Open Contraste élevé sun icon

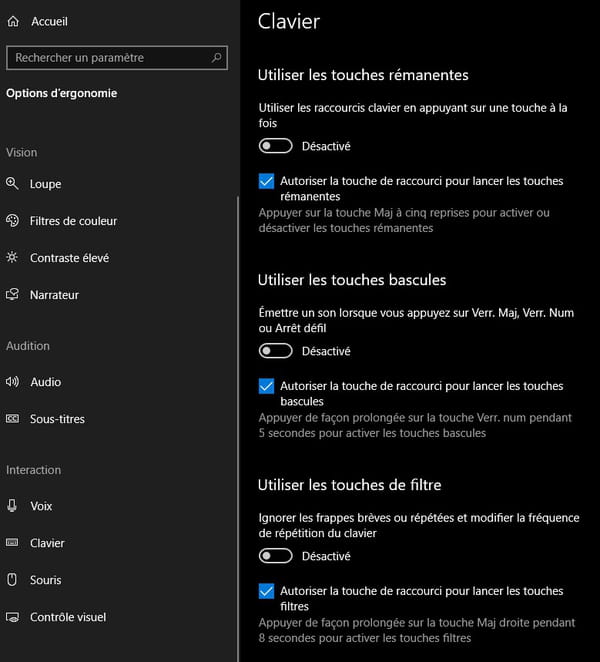pyautogui.click(x=12, y=257)
